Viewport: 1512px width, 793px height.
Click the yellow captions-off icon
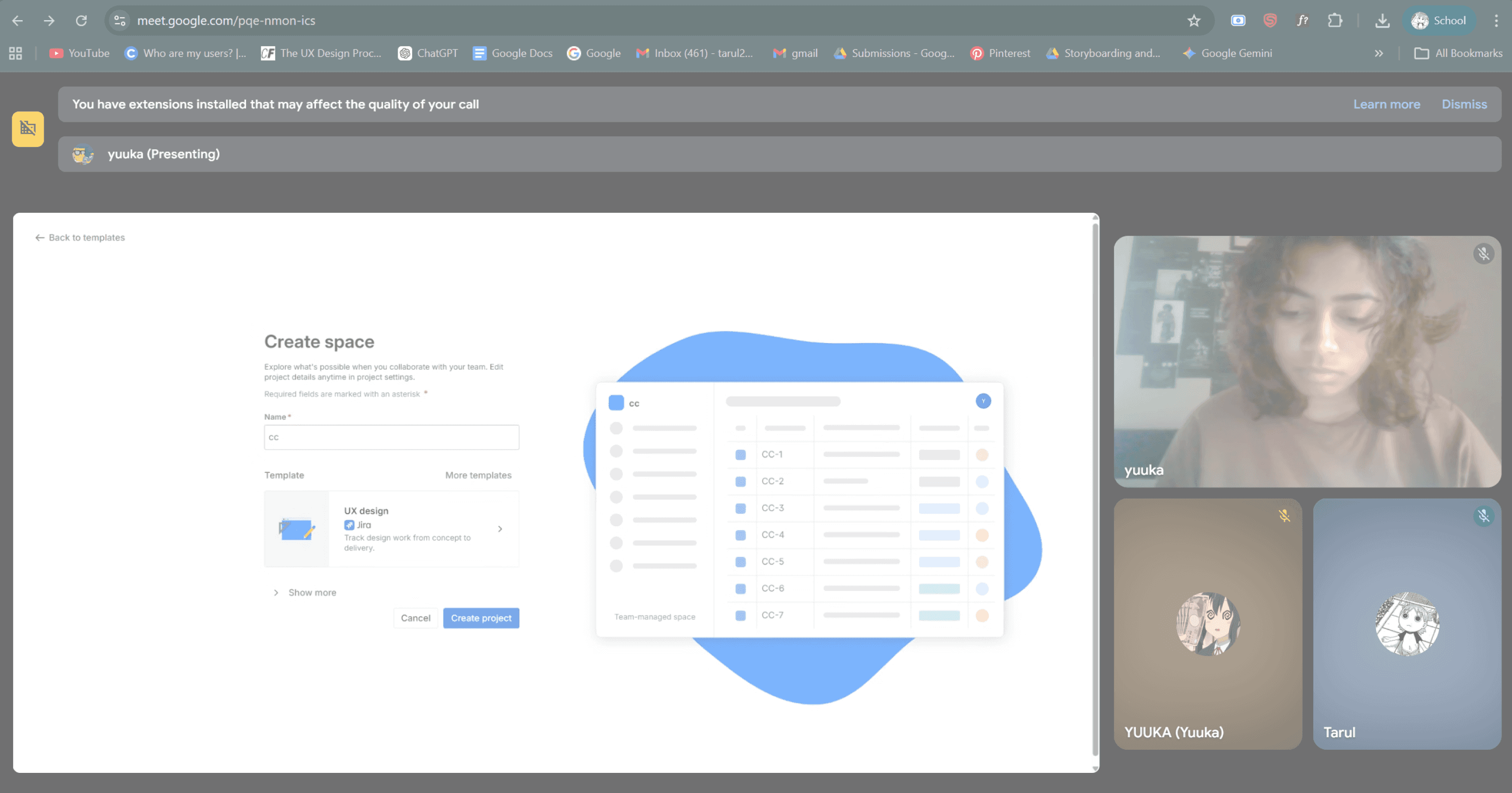(x=28, y=128)
